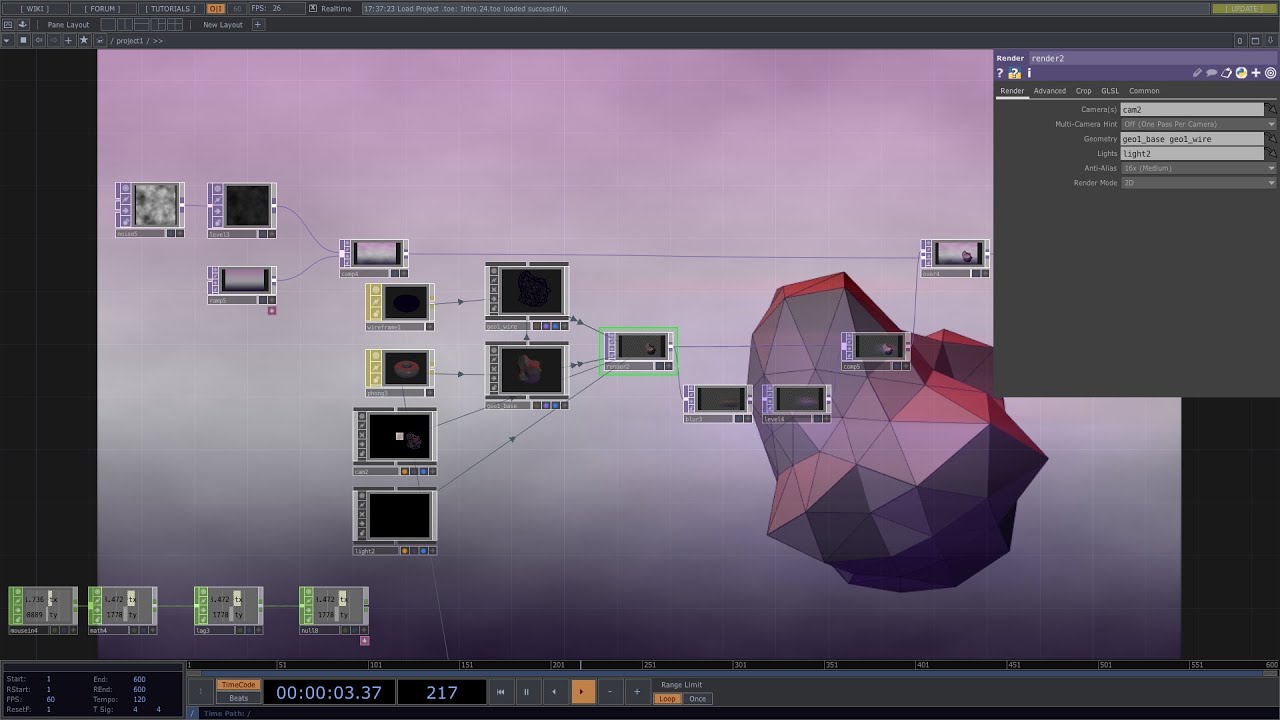Switch to the Advanced parameter tab
The width and height of the screenshot is (1280, 720).
point(1050,90)
